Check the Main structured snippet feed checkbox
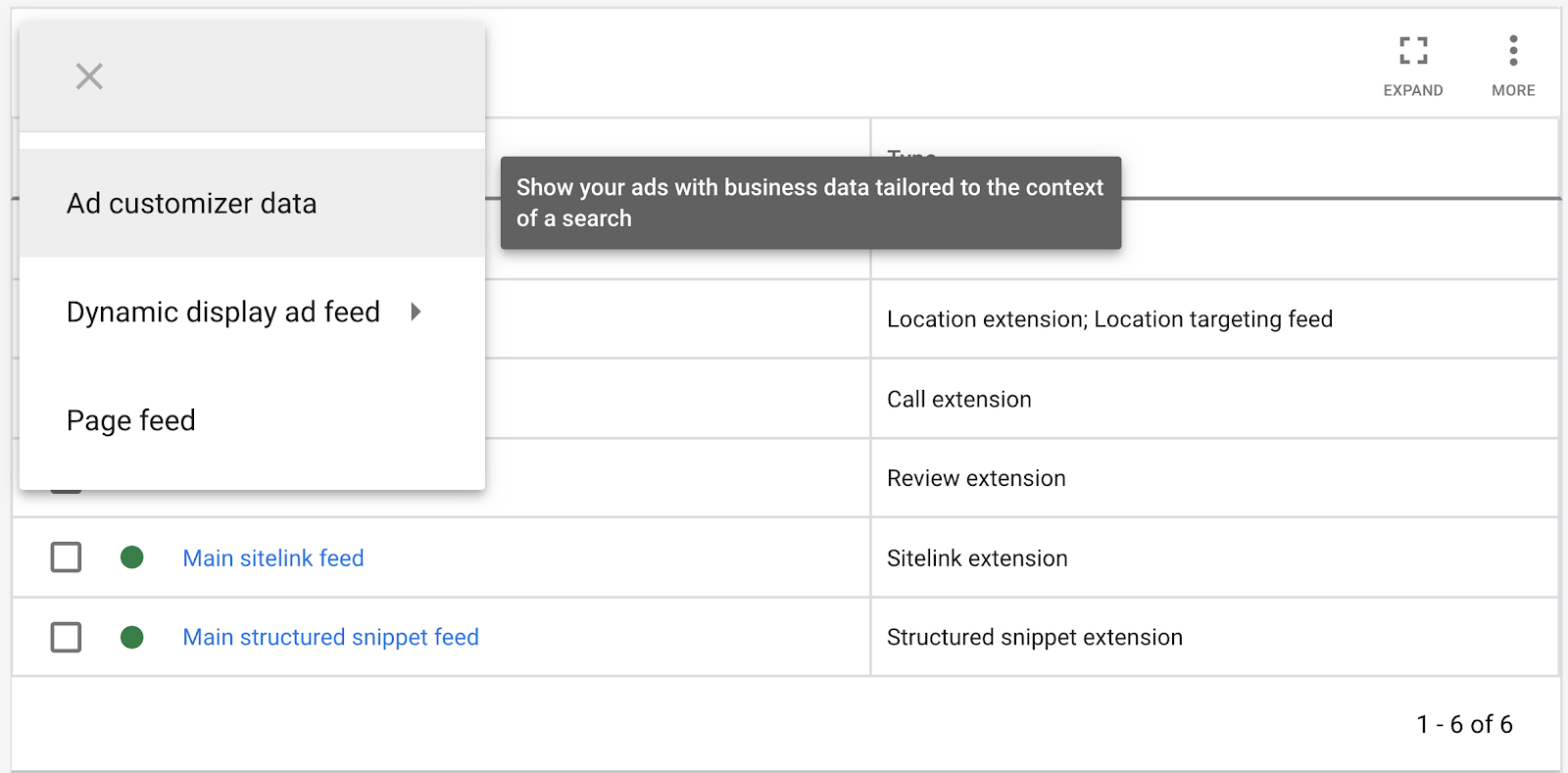This screenshot has height=773, width=1568. [x=66, y=637]
